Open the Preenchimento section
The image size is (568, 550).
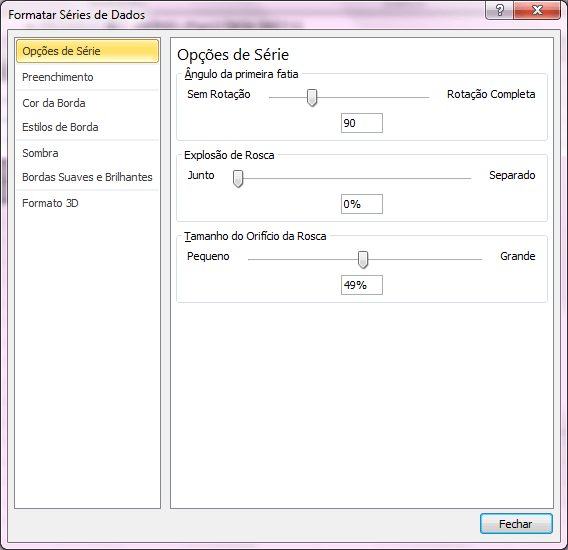pos(87,77)
